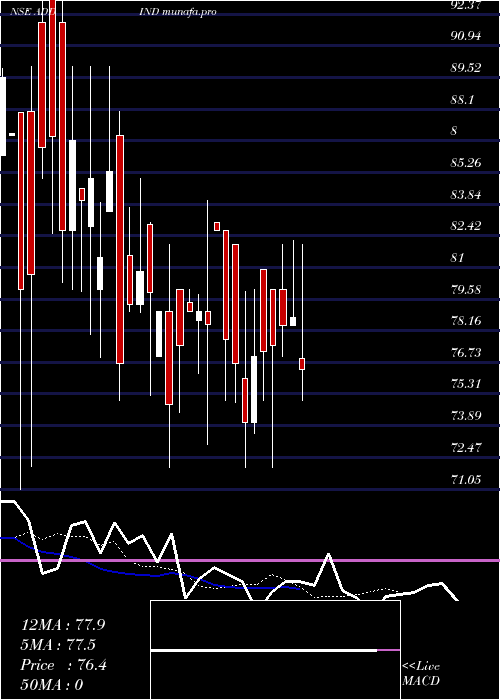The width and height of the screenshot is (500, 700).
Task: Click the MACD histogram panel
Action: pos(275,650)
